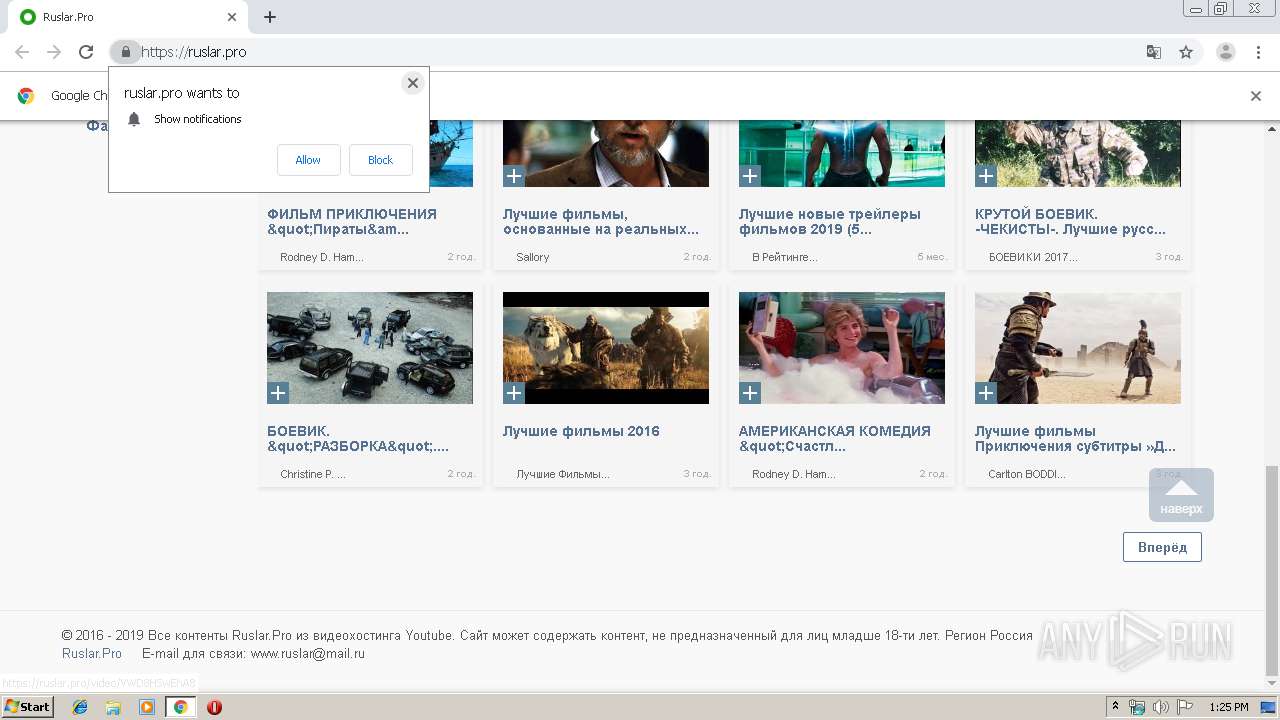Image resolution: width=1280 pixels, height=720 pixels.
Task: Launch Internet Explorer from the taskbar
Action: pos(80,707)
